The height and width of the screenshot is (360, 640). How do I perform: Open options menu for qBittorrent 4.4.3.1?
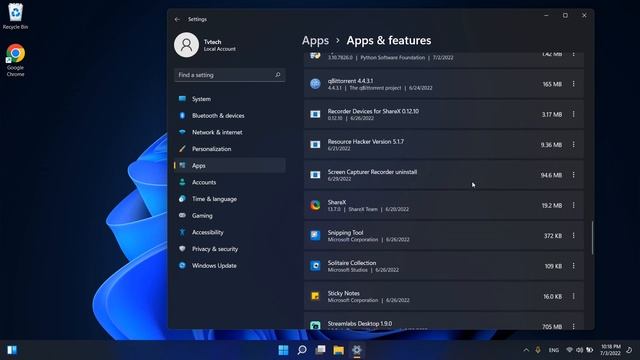click(573, 84)
